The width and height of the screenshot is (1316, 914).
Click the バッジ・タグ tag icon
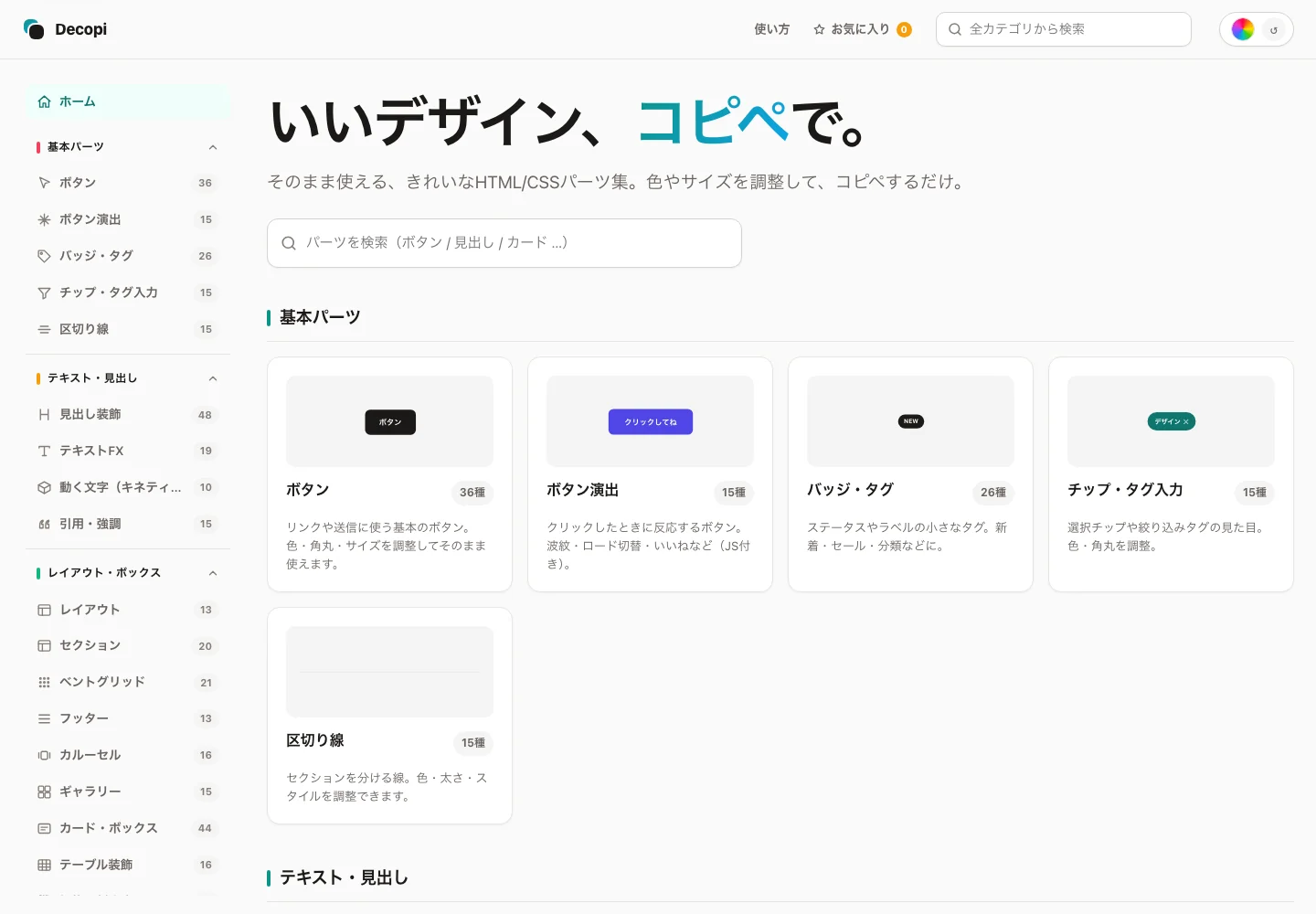coord(44,256)
